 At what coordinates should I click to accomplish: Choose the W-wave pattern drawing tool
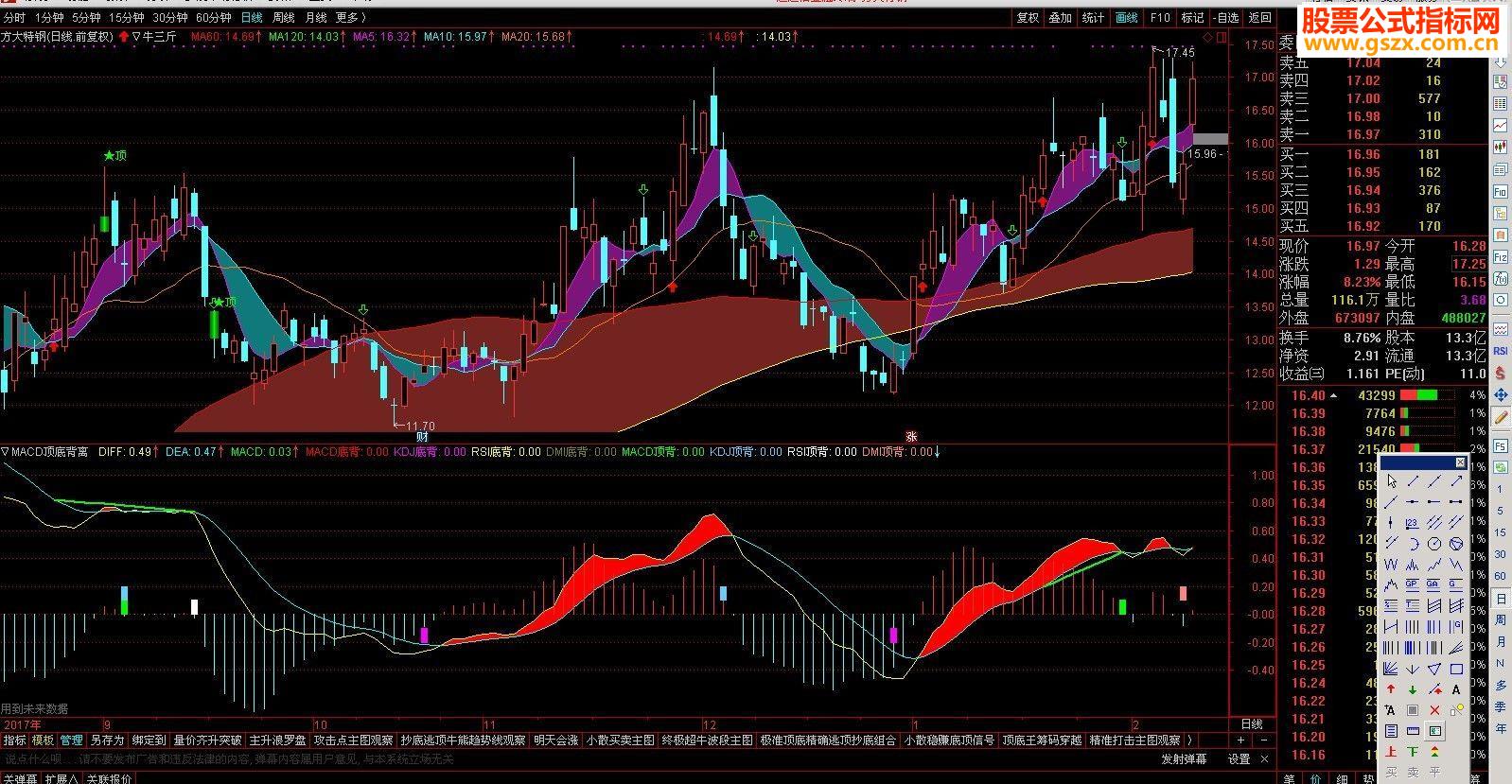(1391, 564)
